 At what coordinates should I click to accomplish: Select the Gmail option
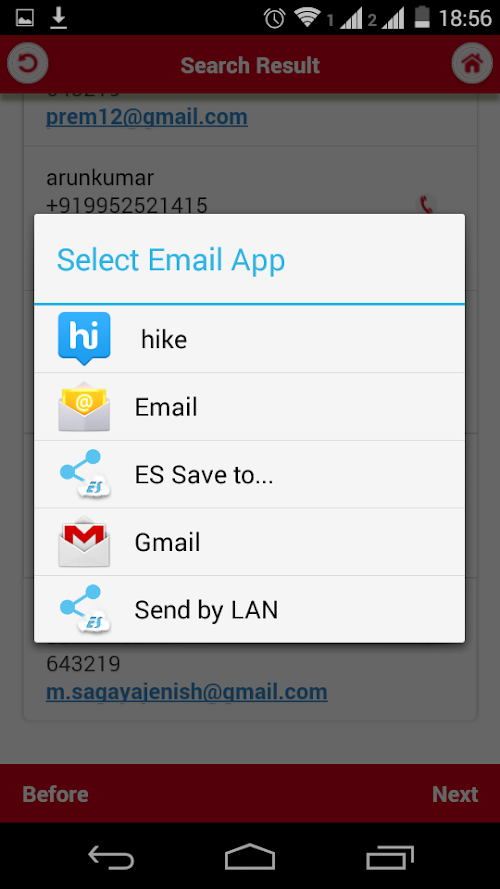click(x=249, y=542)
